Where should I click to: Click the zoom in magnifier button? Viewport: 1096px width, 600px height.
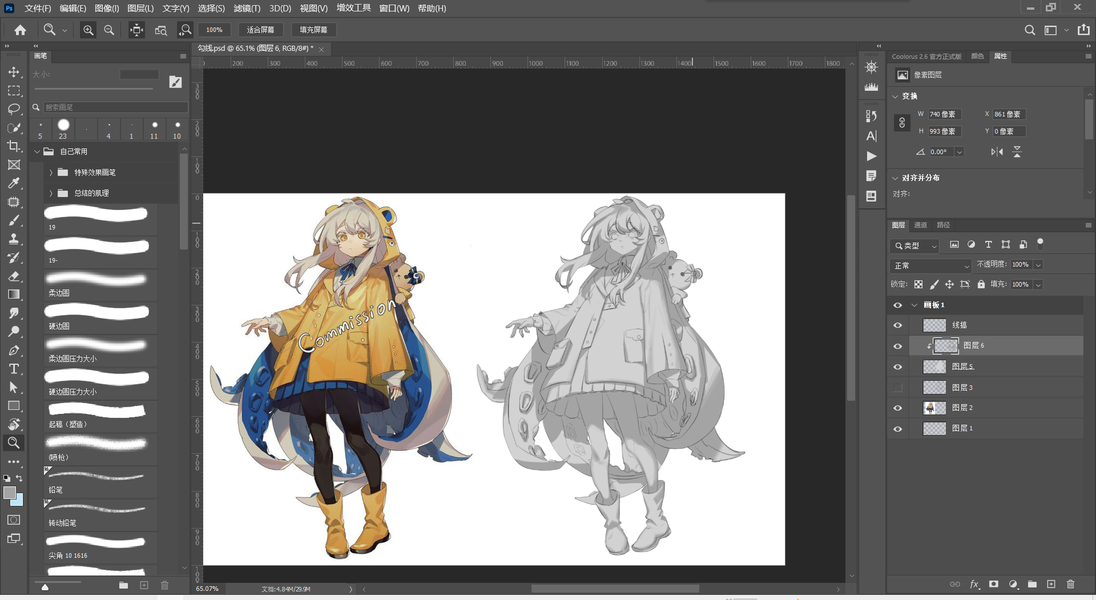click(x=88, y=30)
